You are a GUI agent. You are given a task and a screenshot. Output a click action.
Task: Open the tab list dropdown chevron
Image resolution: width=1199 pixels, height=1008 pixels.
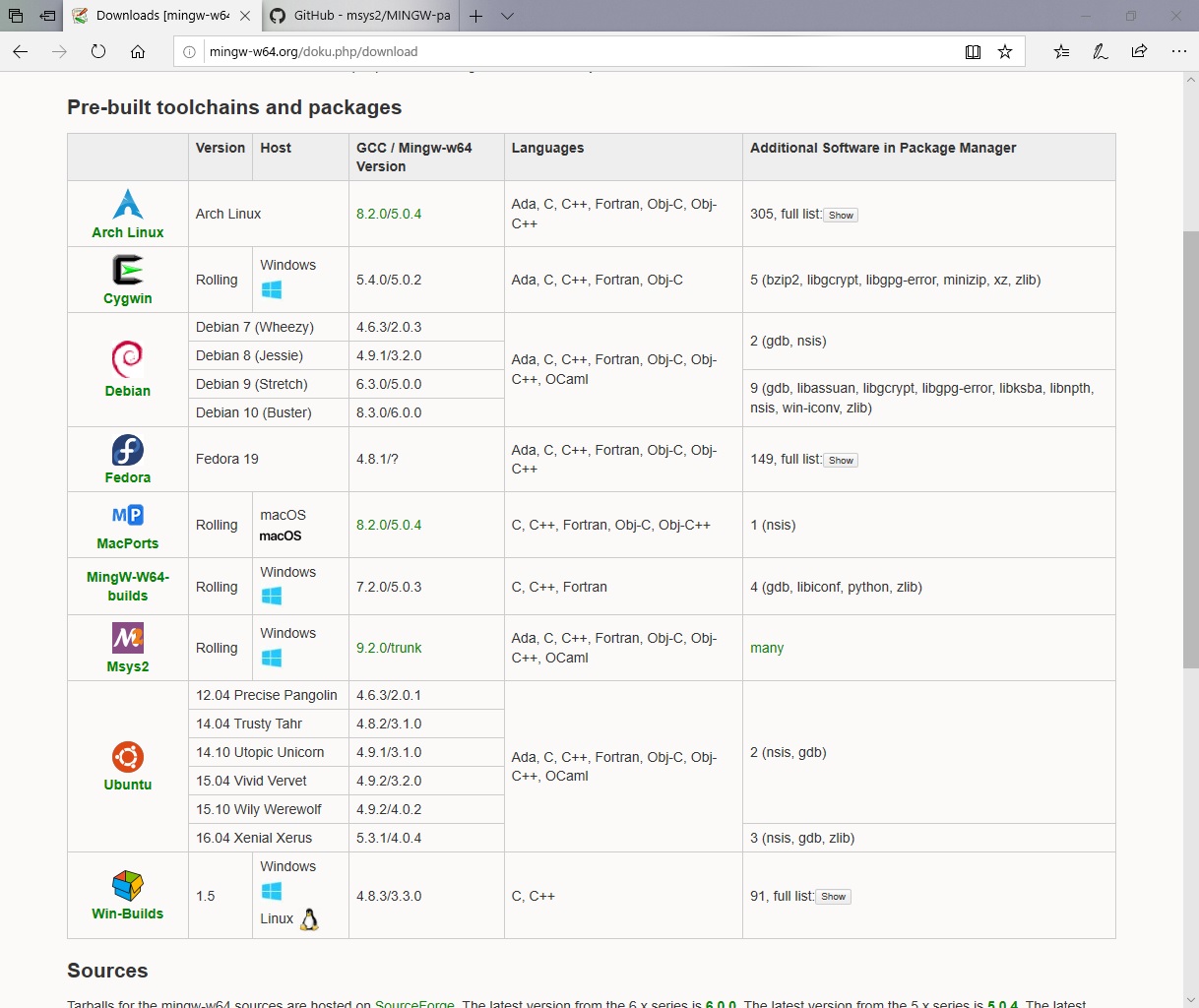pyautogui.click(x=507, y=16)
